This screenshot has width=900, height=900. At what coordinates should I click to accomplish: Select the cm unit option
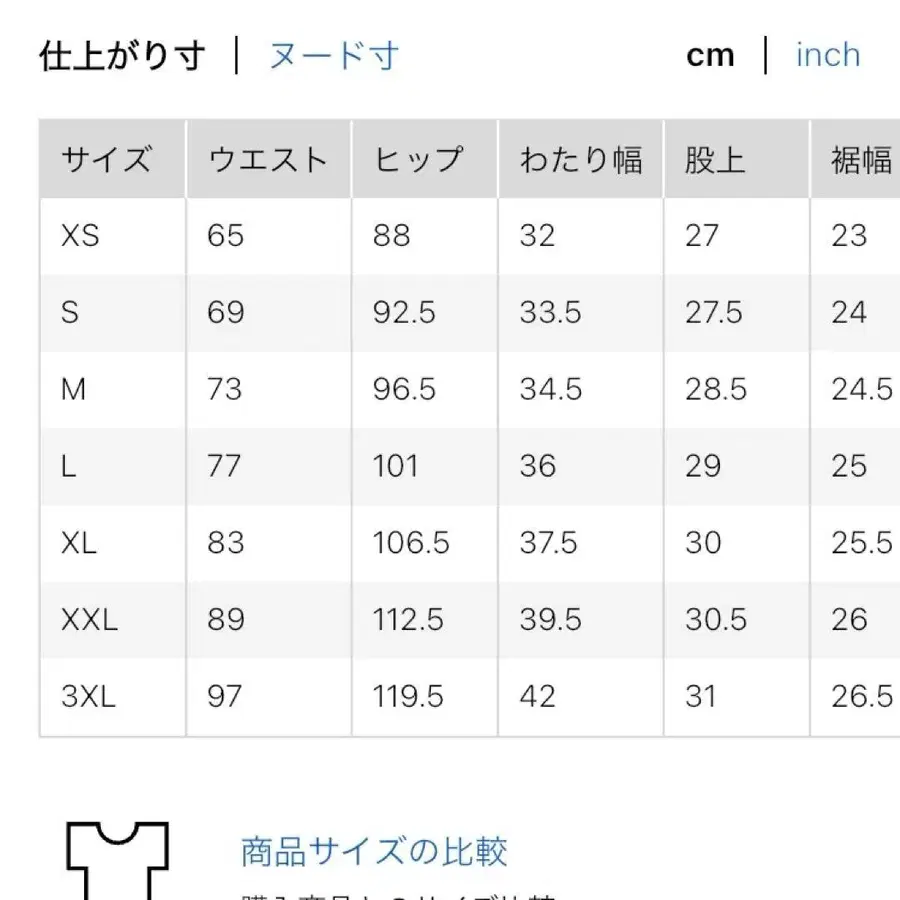point(710,56)
